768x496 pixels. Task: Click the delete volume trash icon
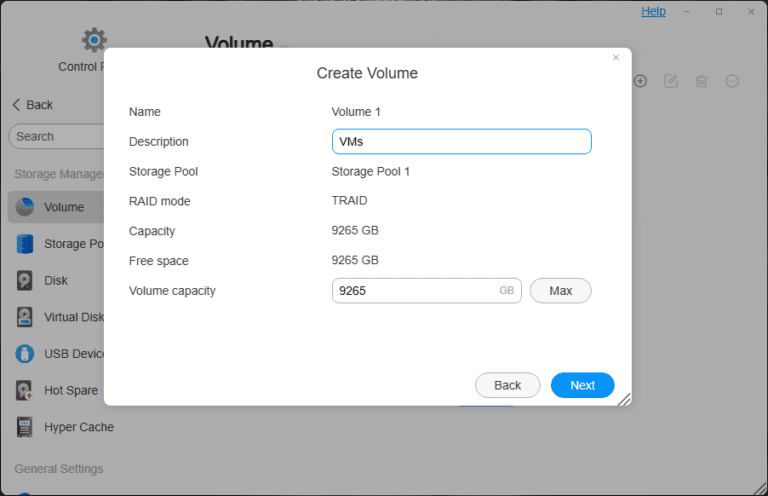[702, 81]
